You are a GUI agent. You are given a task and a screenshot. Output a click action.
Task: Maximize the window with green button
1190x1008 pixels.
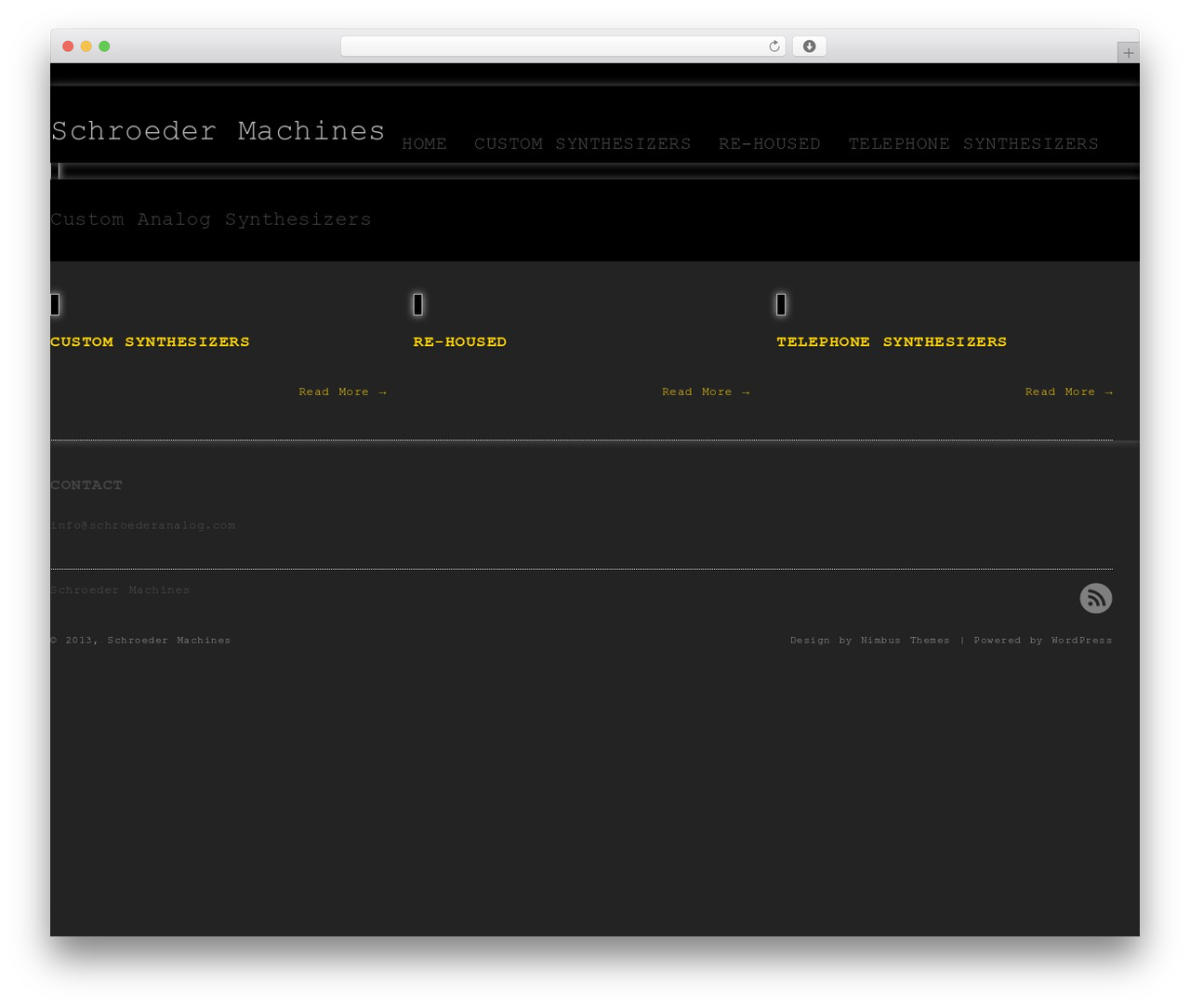[104, 46]
